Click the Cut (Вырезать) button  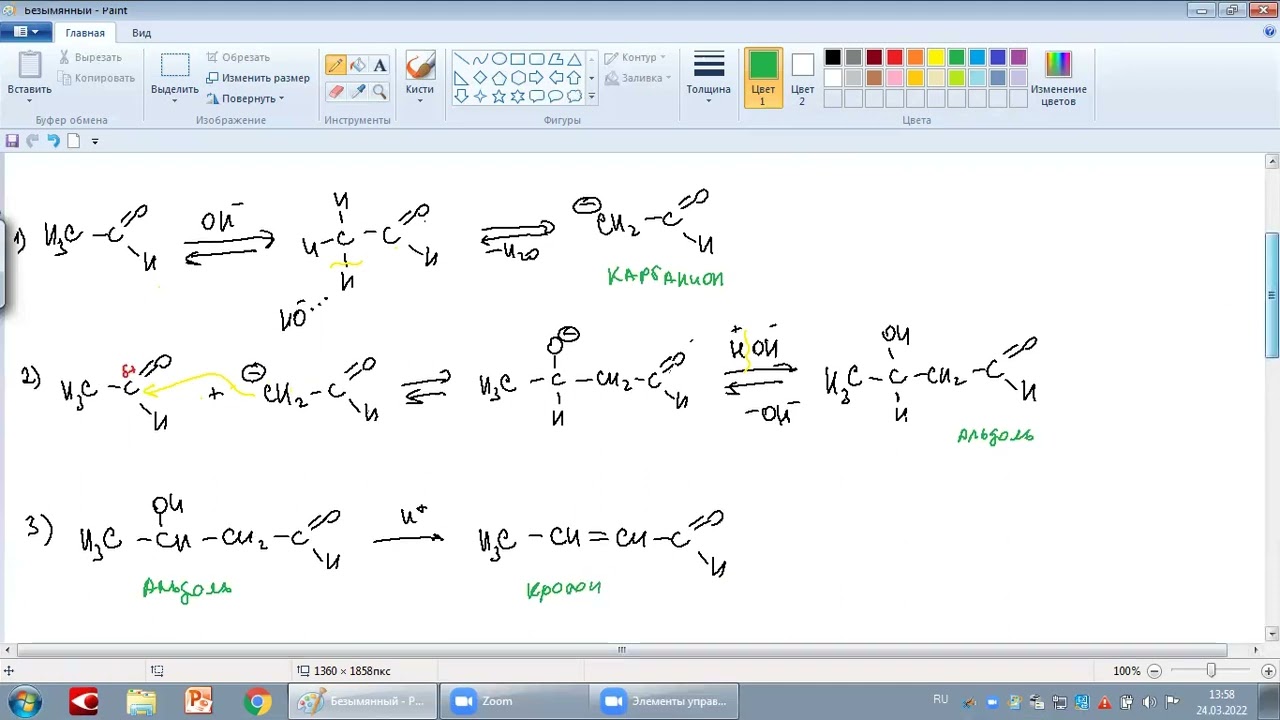coord(90,58)
